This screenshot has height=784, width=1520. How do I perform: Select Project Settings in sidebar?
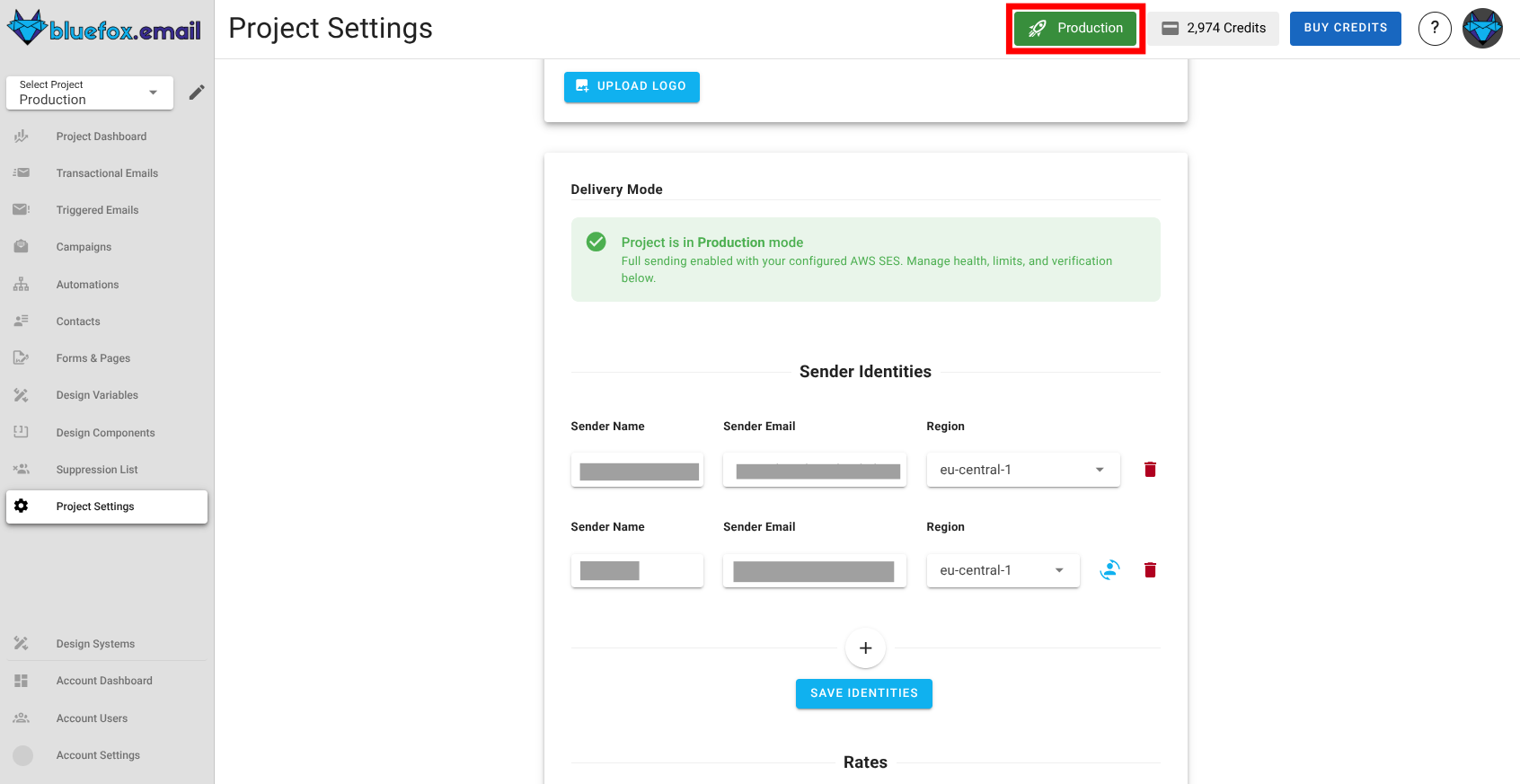[107, 507]
